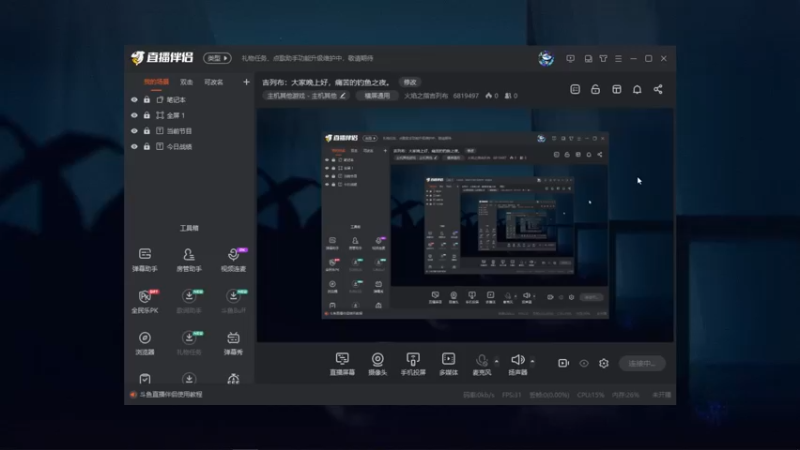The image size is (800, 450).
Task: Download the 礼物任务 tool
Action: (x=189, y=343)
